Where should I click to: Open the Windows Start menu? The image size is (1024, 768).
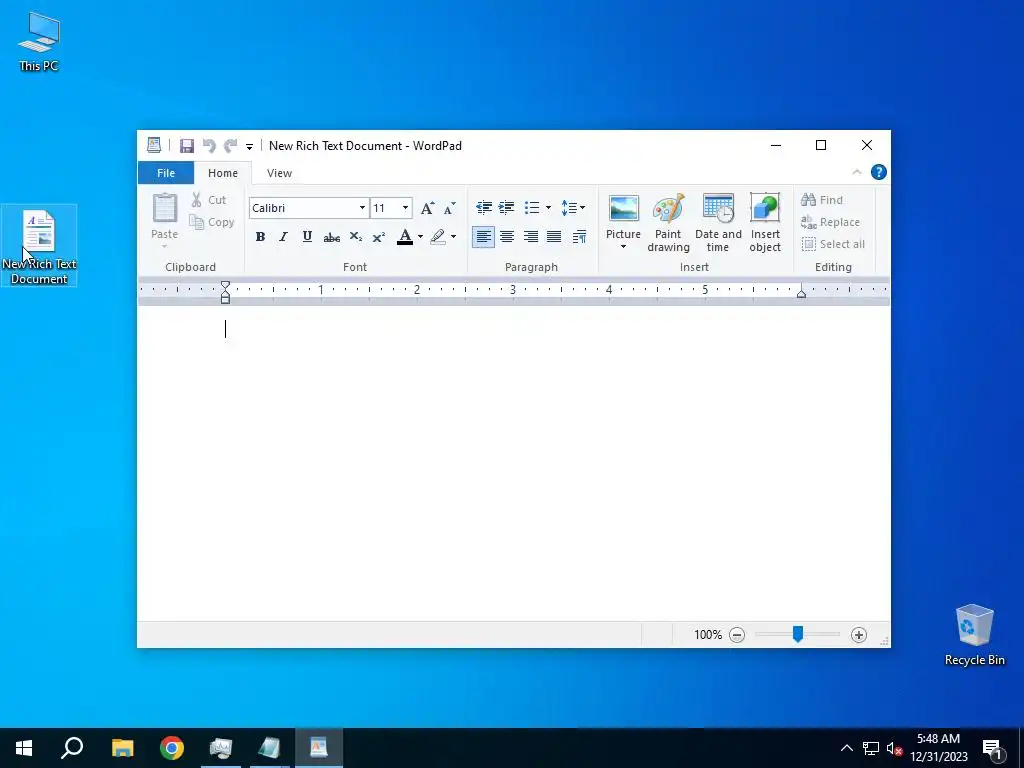point(24,748)
